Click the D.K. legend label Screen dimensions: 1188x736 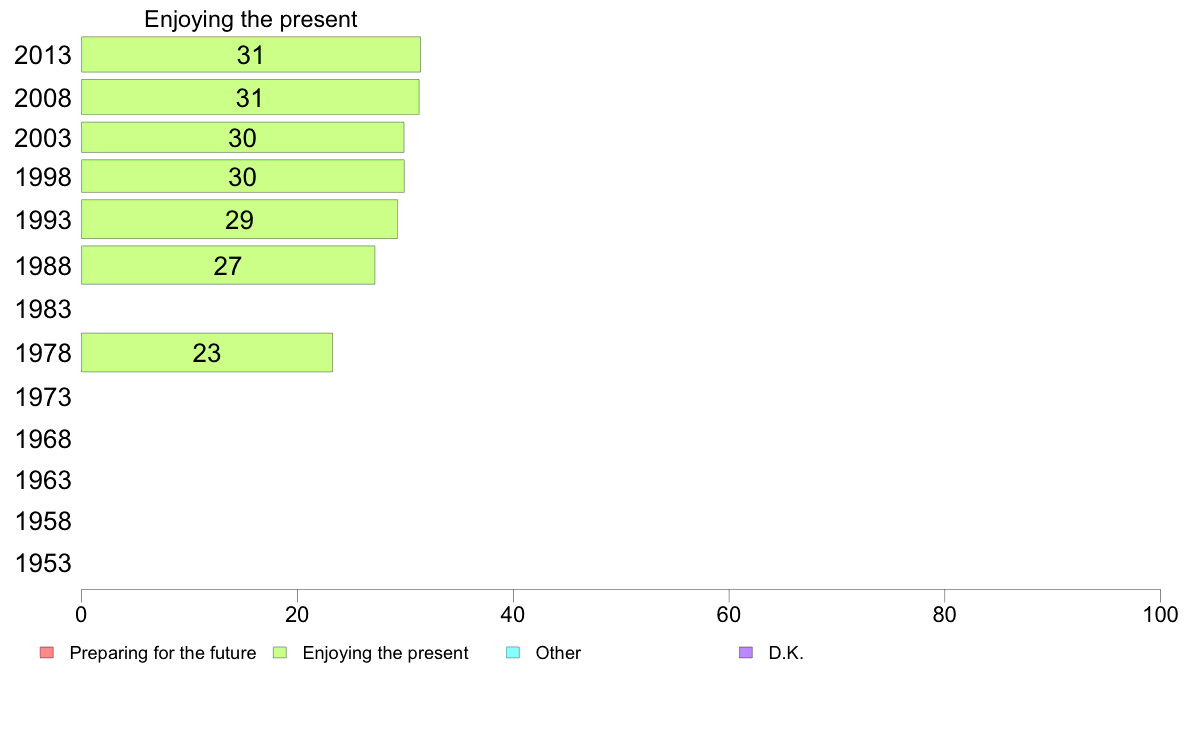click(x=786, y=653)
